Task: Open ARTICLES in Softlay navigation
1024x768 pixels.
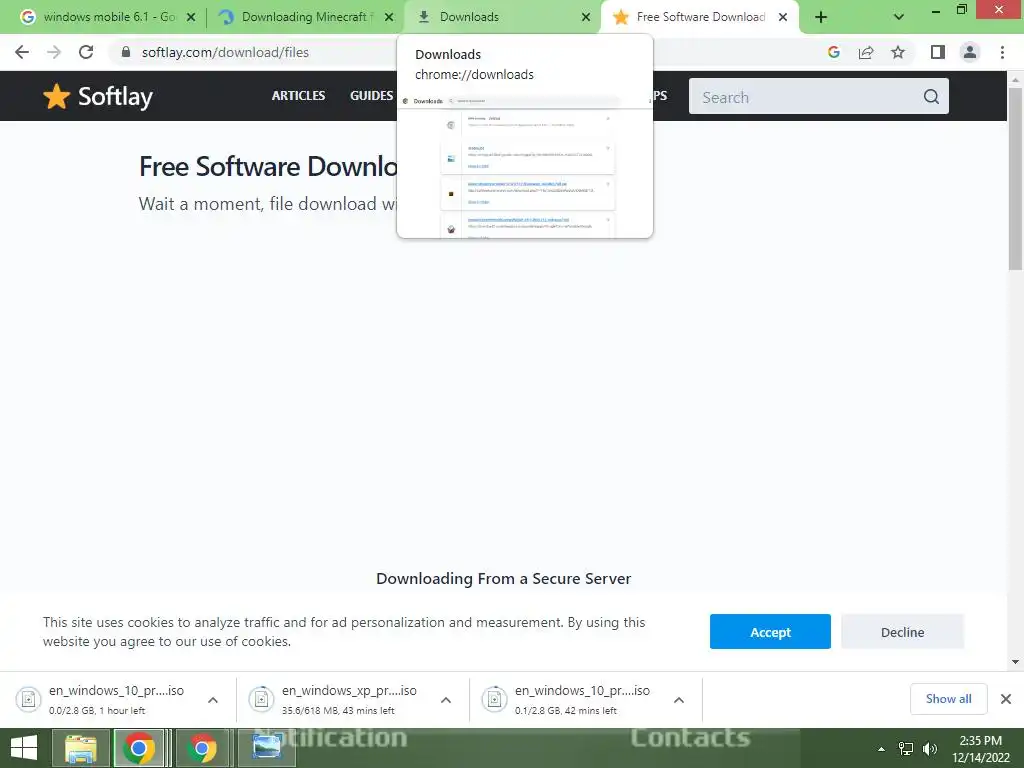Action: point(298,96)
